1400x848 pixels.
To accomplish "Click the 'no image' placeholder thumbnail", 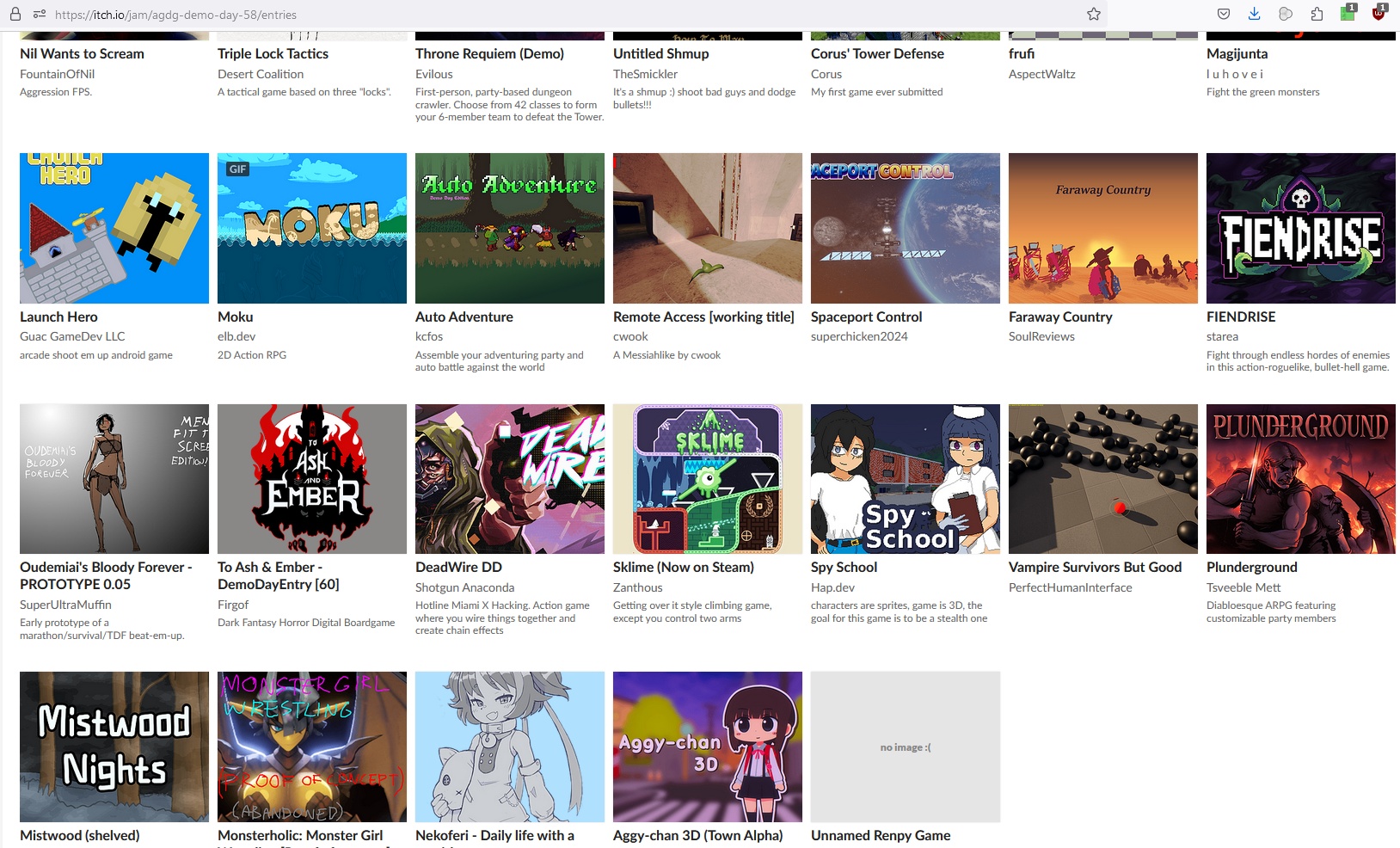I will click(x=906, y=747).
